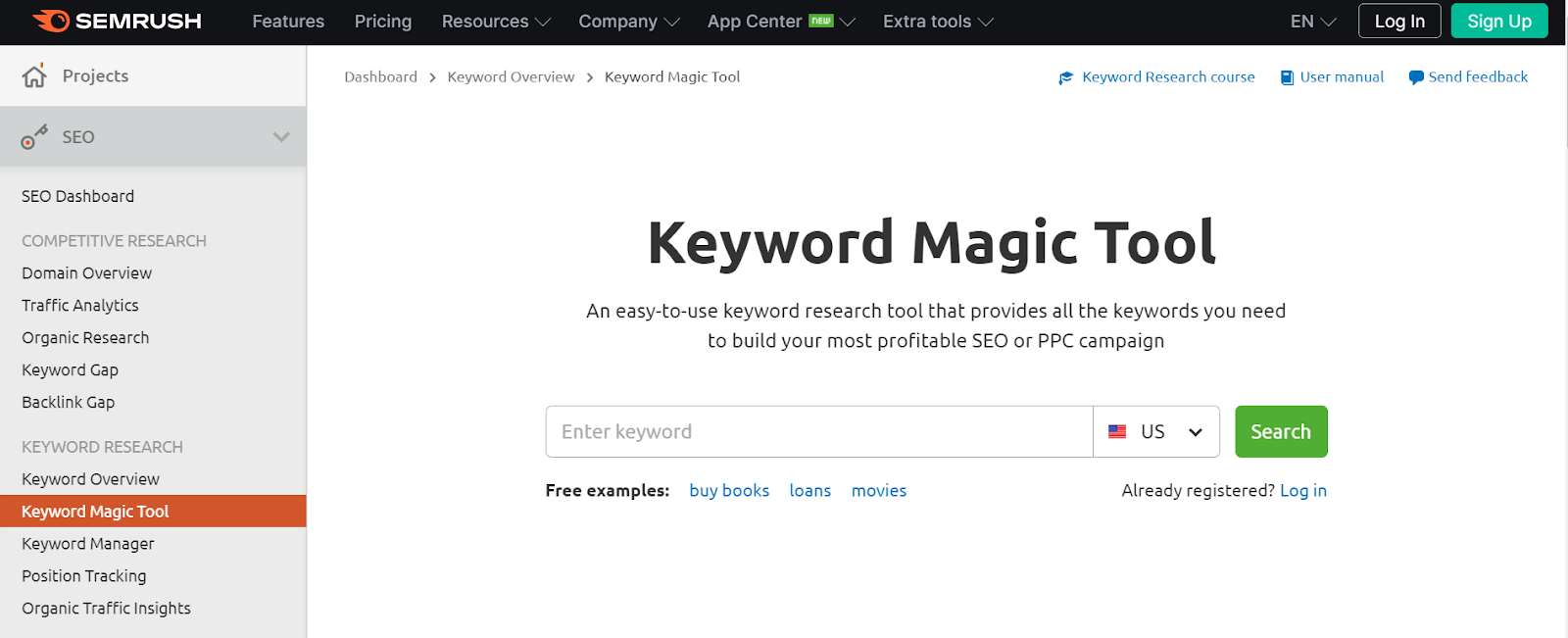This screenshot has width=1568, height=638.
Task: Select Keyword Gap tool
Action: (71, 370)
